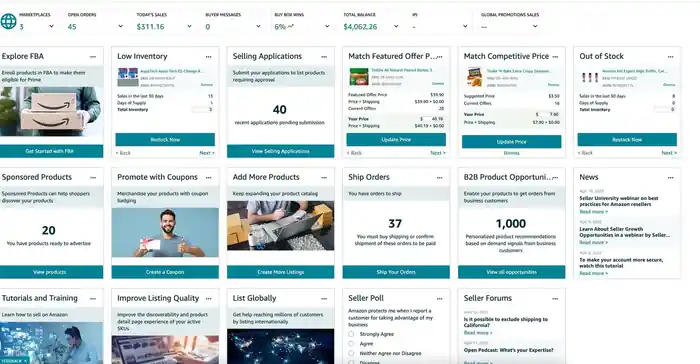700x364 pixels.
Task: Open the Improve Listing Quality card options menu
Action: click(208, 299)
